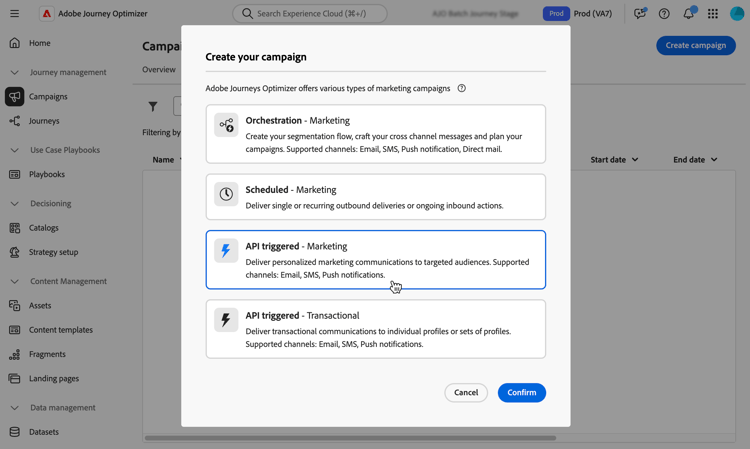This screenshot has width=750, height=449.
Task: Click the Name column header
Action: [163, 160]
